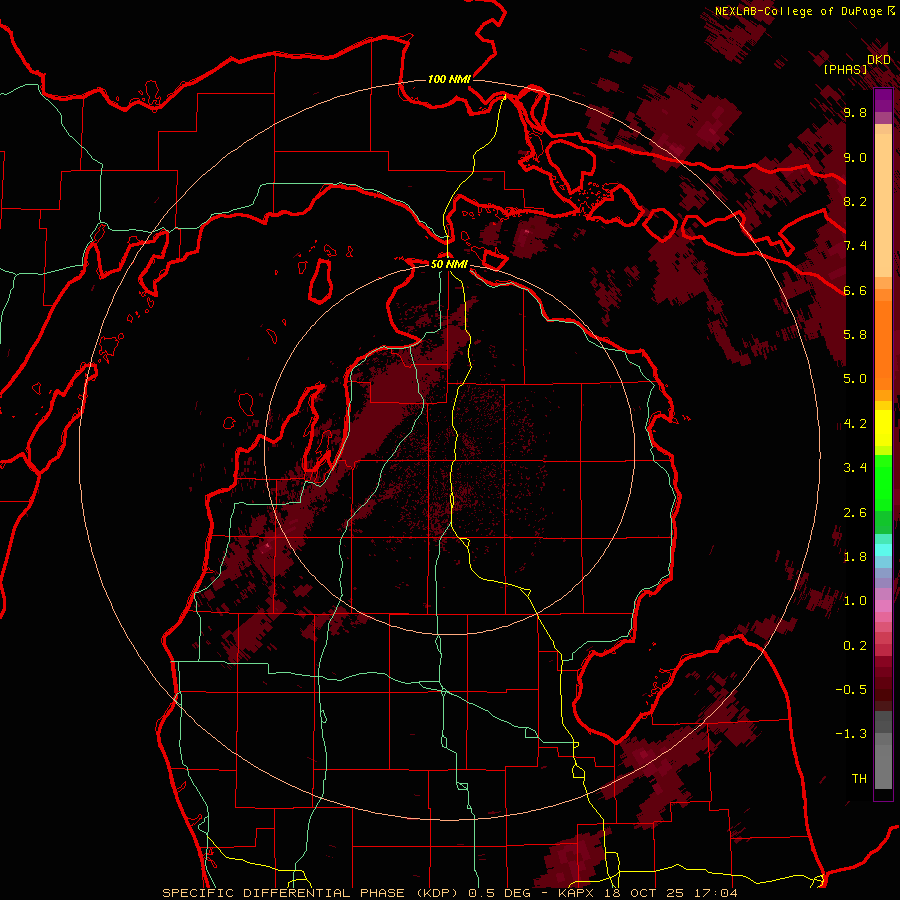Pick the cyan segment of the color bar

point(883,550)
